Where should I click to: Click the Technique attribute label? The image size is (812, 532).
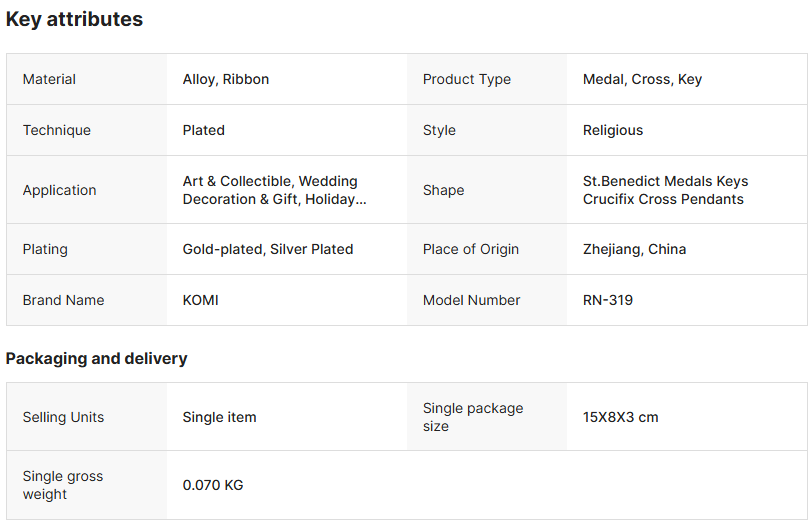(56, 130)
